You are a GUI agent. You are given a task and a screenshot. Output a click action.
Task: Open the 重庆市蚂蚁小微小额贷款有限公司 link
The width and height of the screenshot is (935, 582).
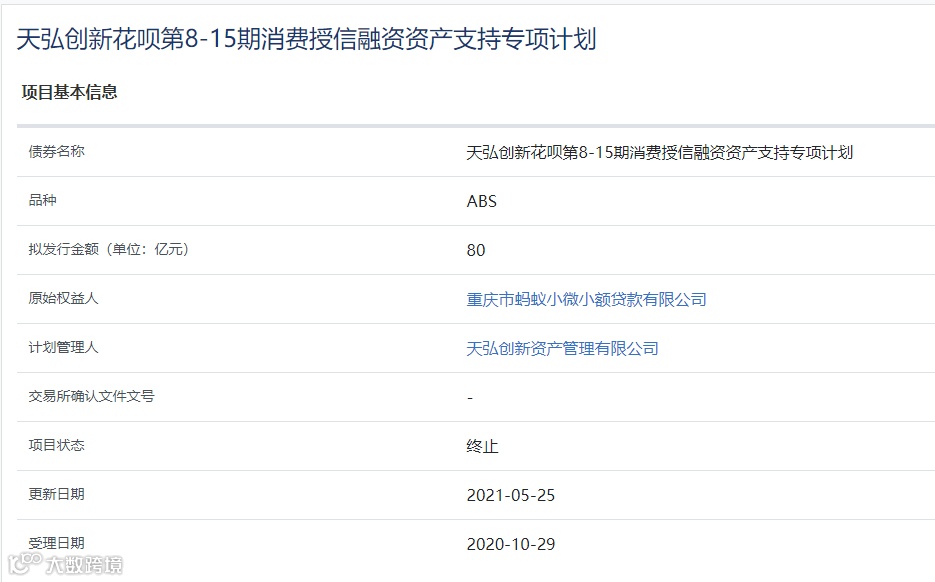586,299
